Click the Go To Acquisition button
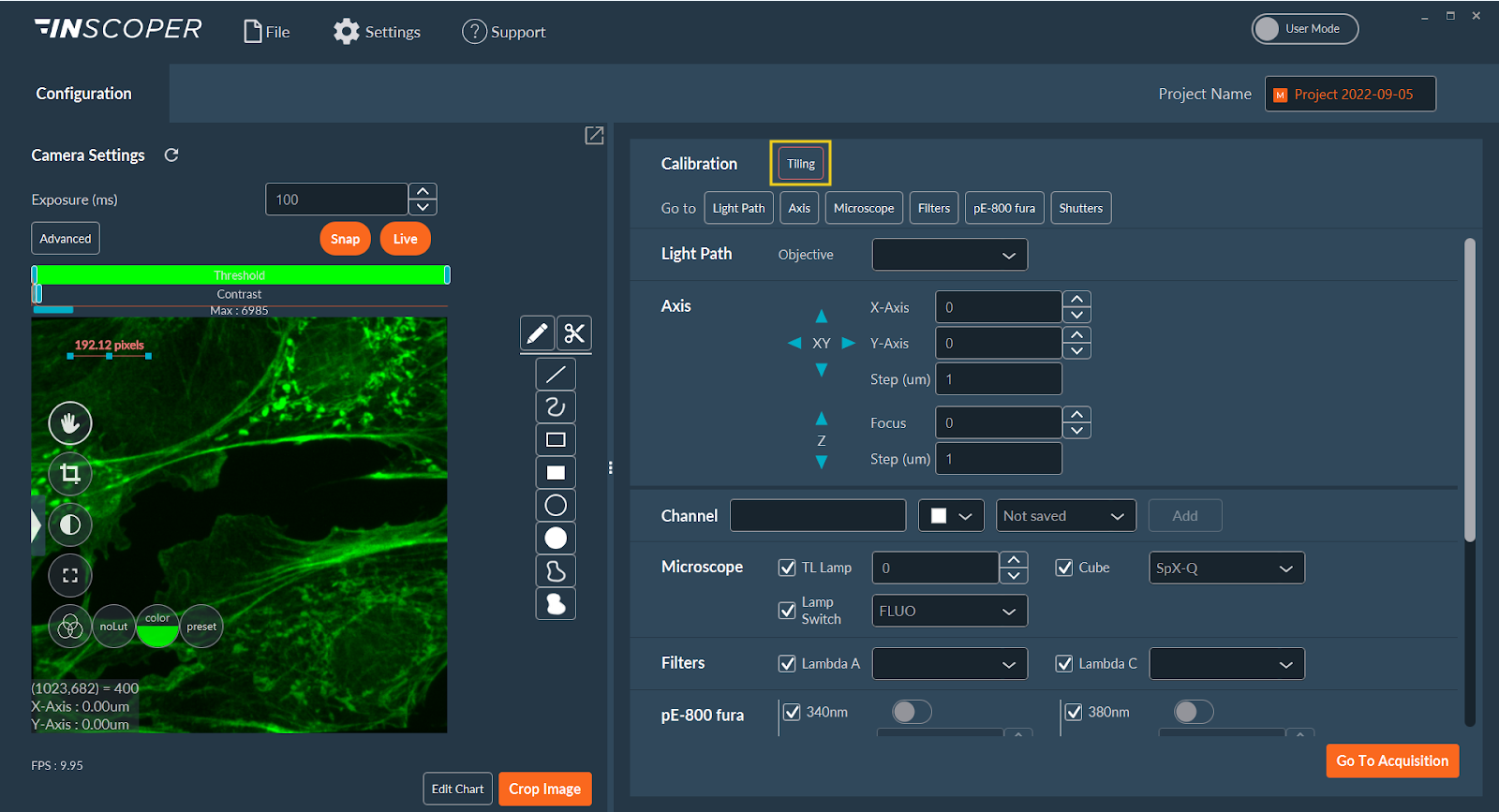1499x812 pixels. click(x=1391, y=760)
